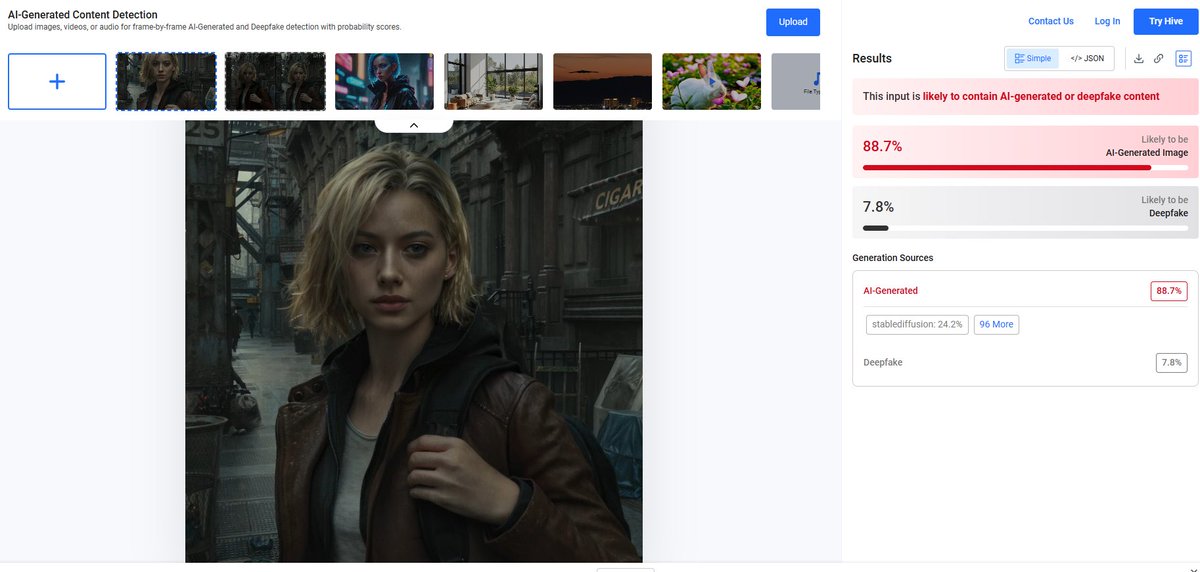Click the AI-Generated Image red progress bar

1025,168
